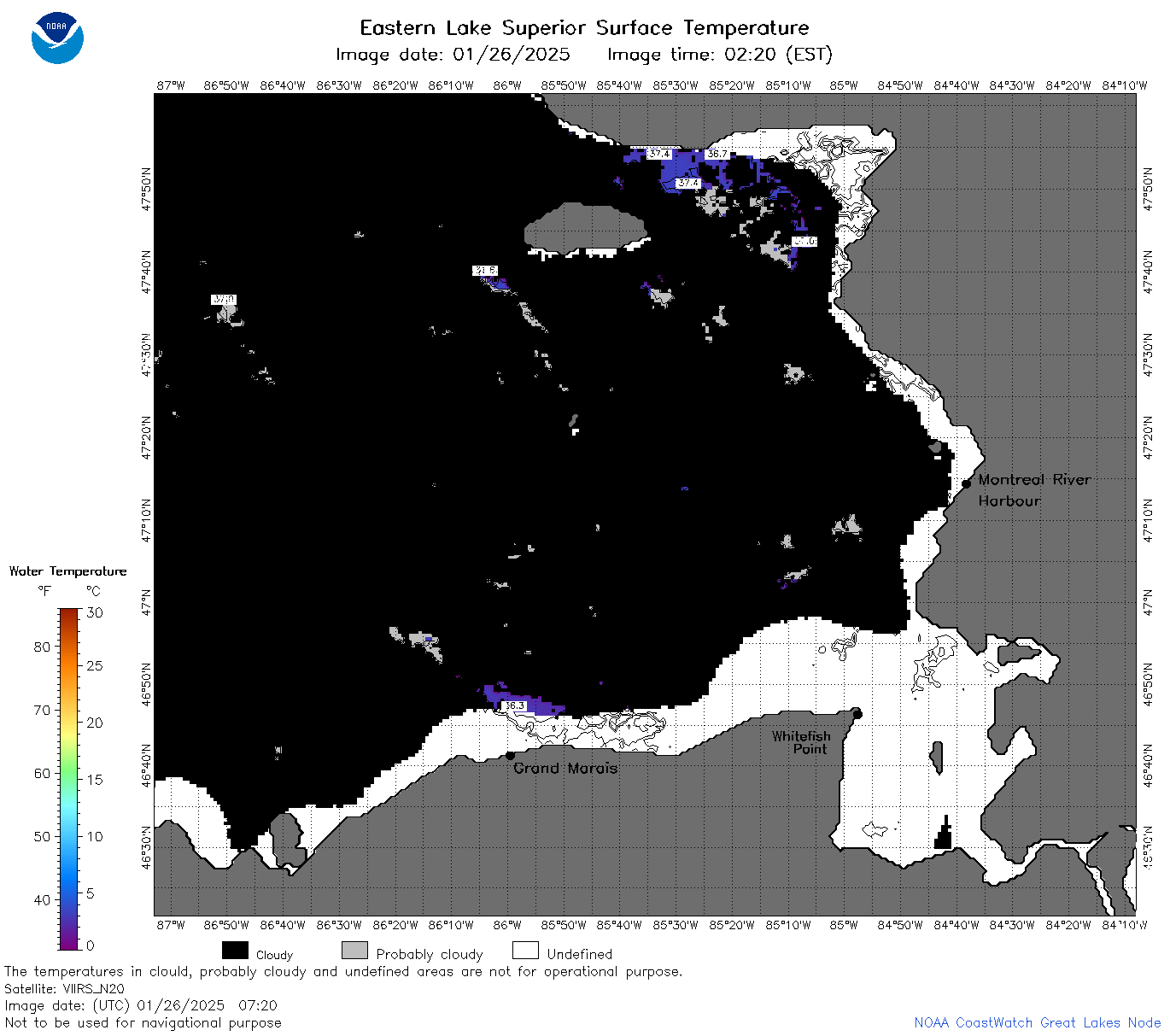Click the 'Image date: (UTC) 01/26/2025 07:20' footer text
This screenshot has width=1170, height=1036.
coord(141,1005)
